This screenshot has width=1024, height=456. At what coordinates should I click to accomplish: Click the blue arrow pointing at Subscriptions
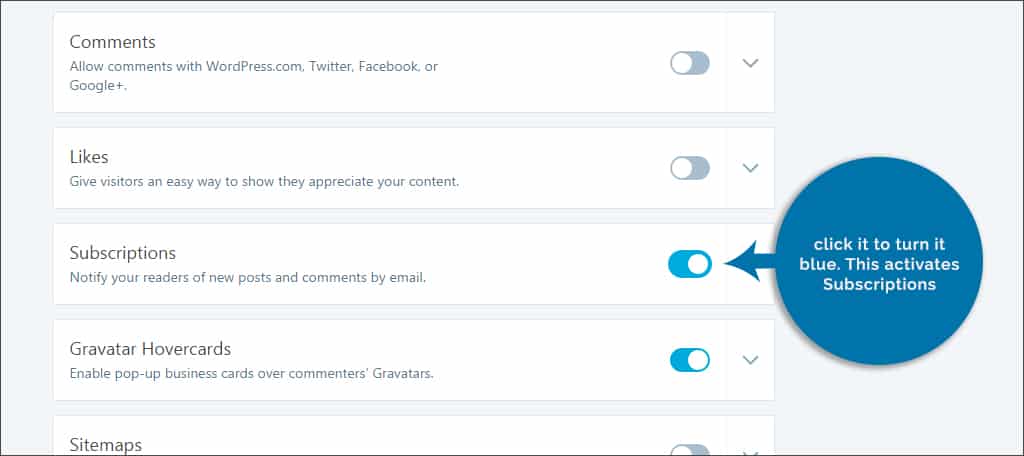(x=751, y=261)
